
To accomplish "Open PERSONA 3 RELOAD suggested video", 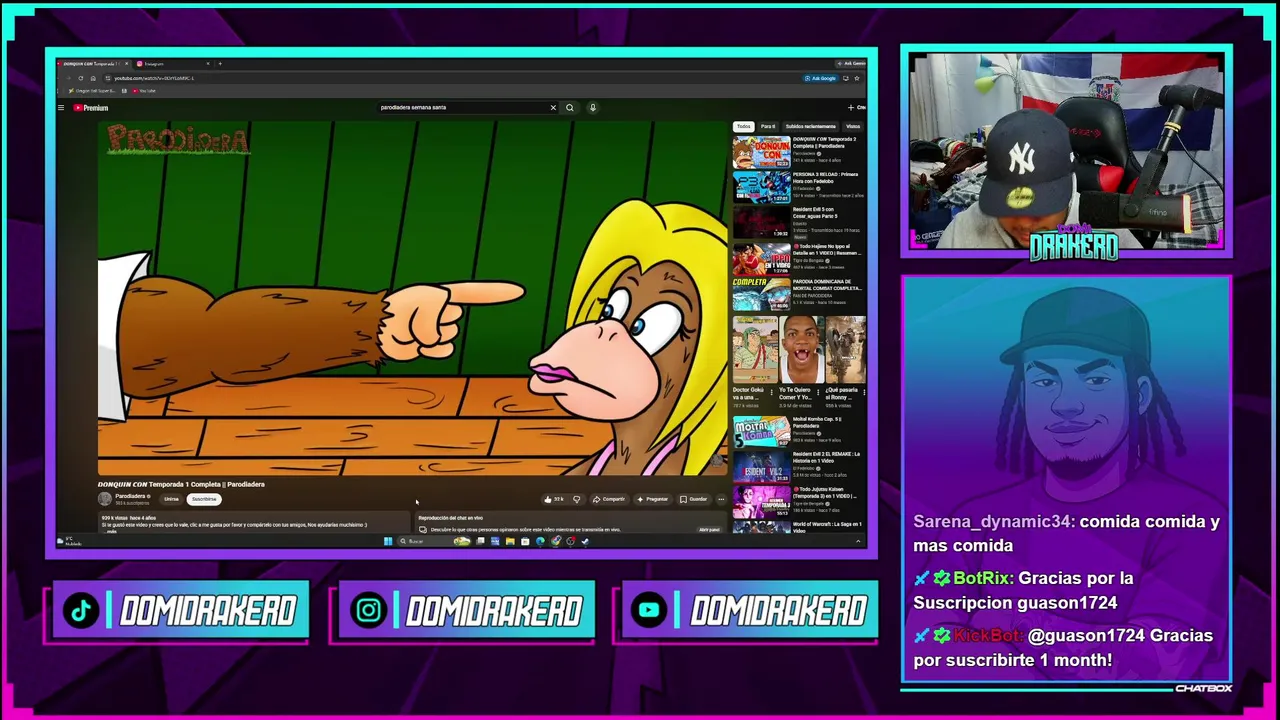I will 799,186.
